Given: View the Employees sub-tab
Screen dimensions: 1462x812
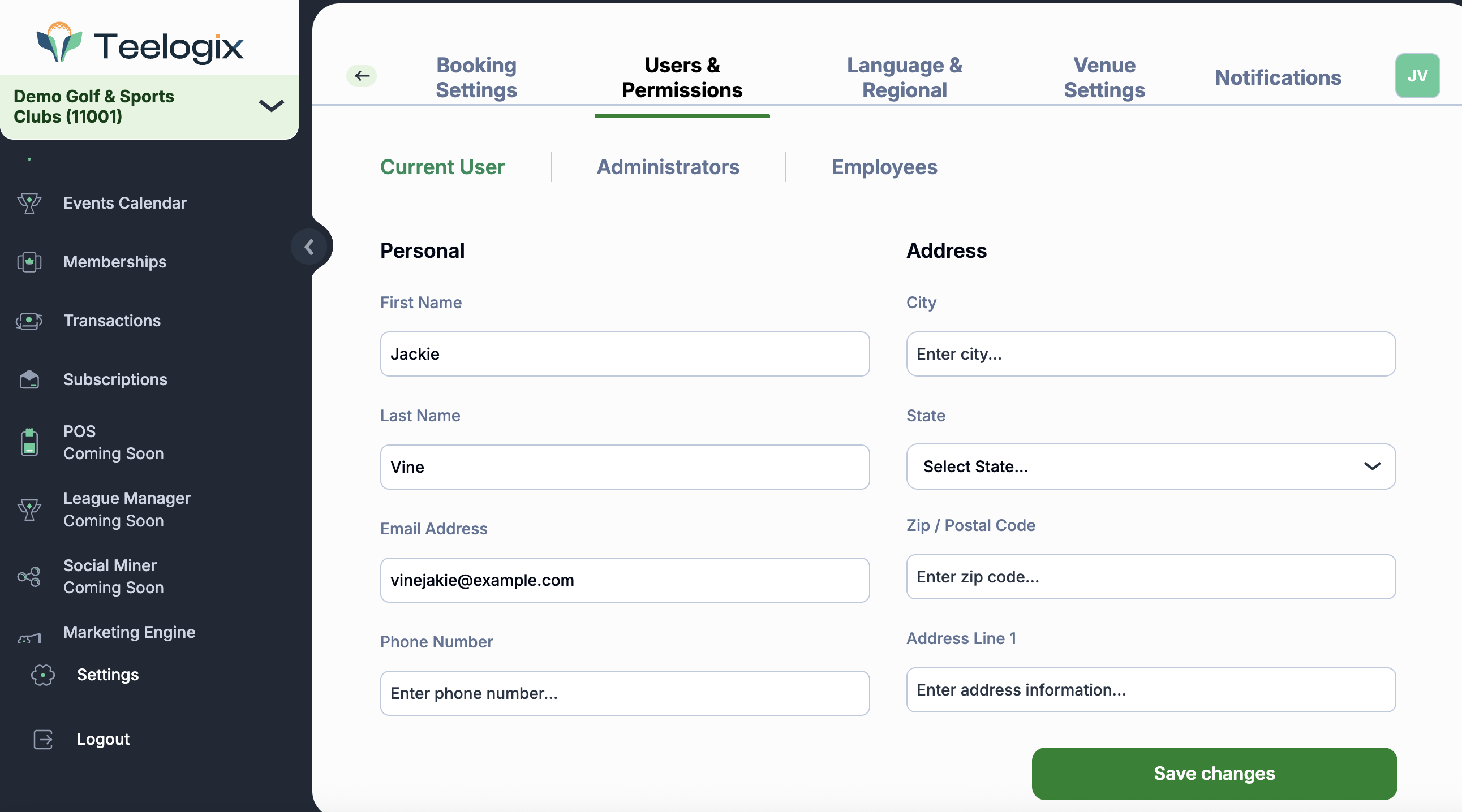Looking at the screenshot, I should point(884,167).
